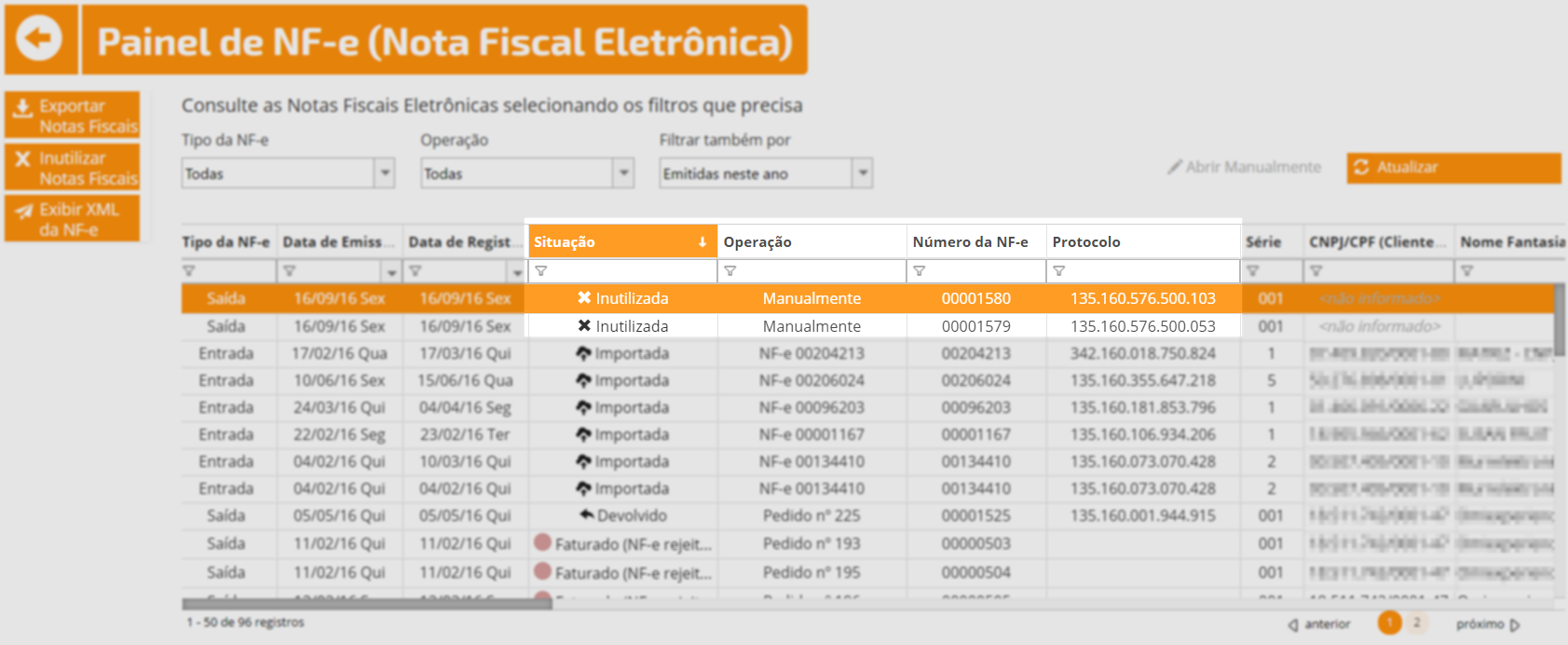
Task: Click Data de Registro column header
Action: tap(464, 241)
